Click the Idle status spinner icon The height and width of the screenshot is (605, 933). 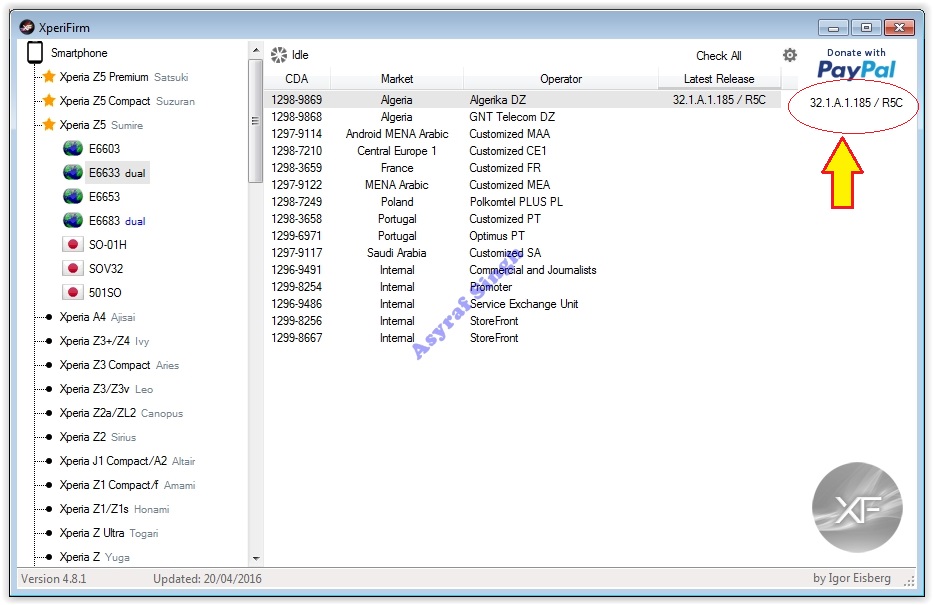[278, 55]
